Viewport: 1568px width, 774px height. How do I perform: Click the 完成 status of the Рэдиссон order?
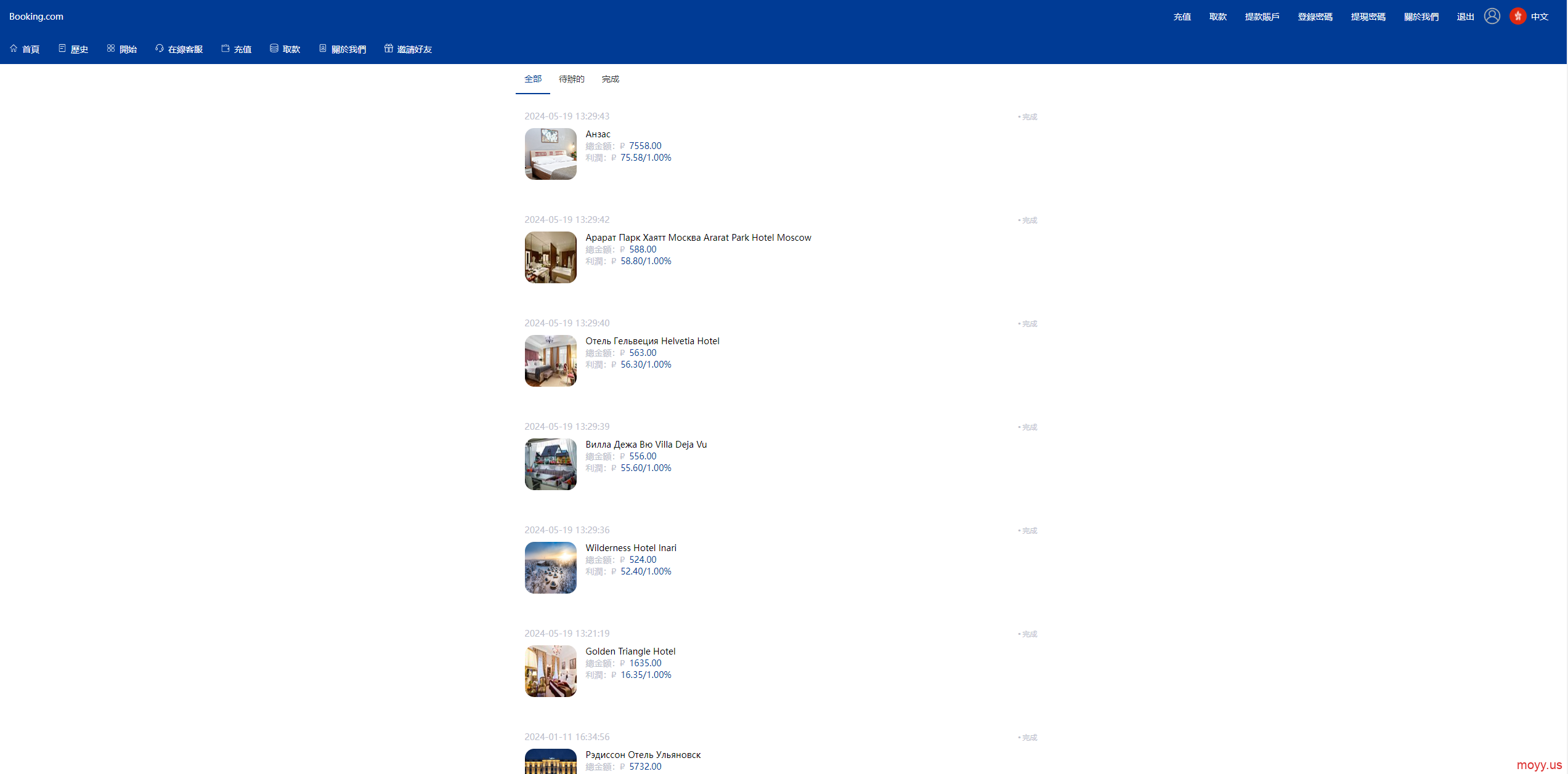coord(1029,738)
